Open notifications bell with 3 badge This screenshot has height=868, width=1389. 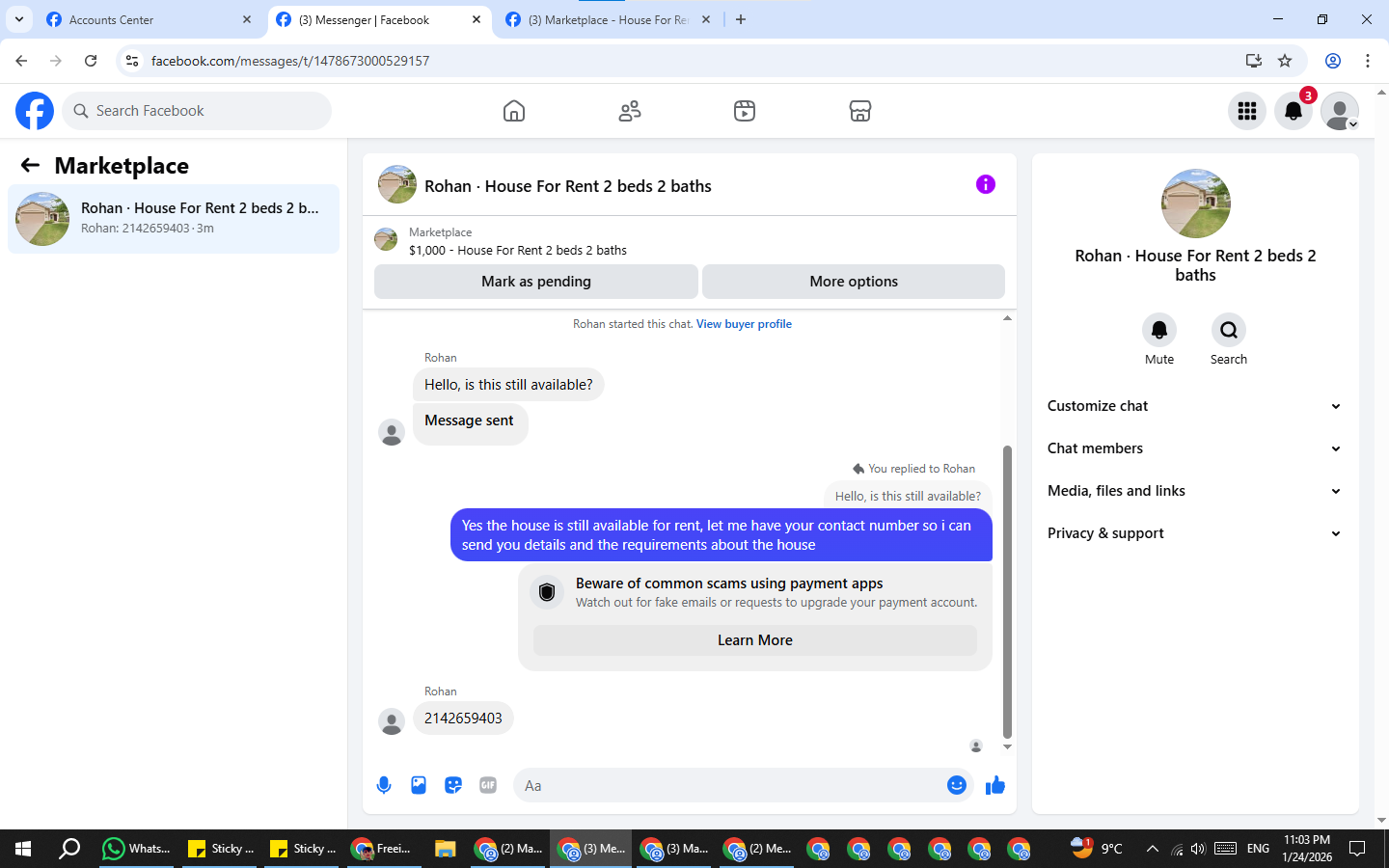coord(1294,111)
